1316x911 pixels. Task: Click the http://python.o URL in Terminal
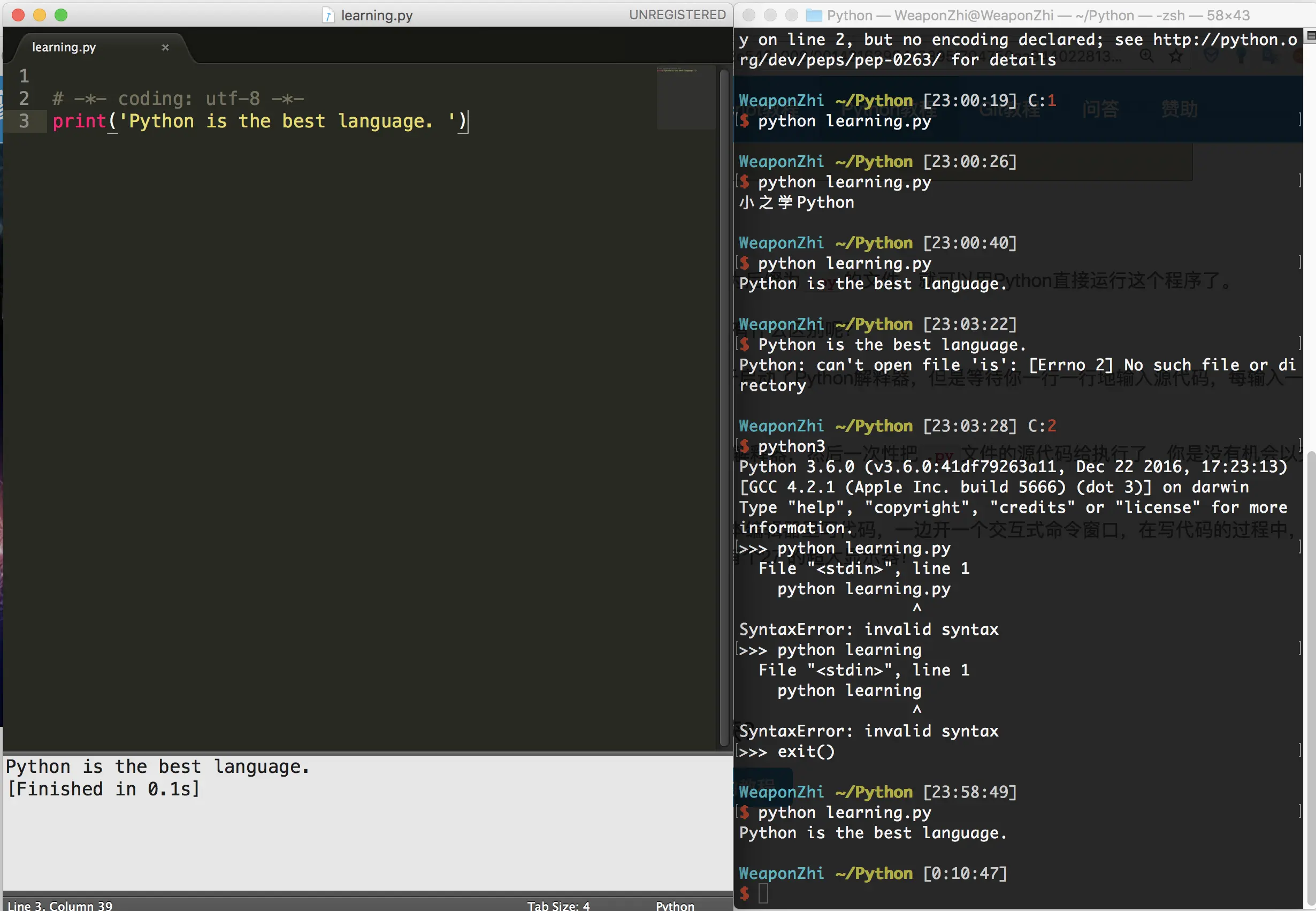(1224, 40)
